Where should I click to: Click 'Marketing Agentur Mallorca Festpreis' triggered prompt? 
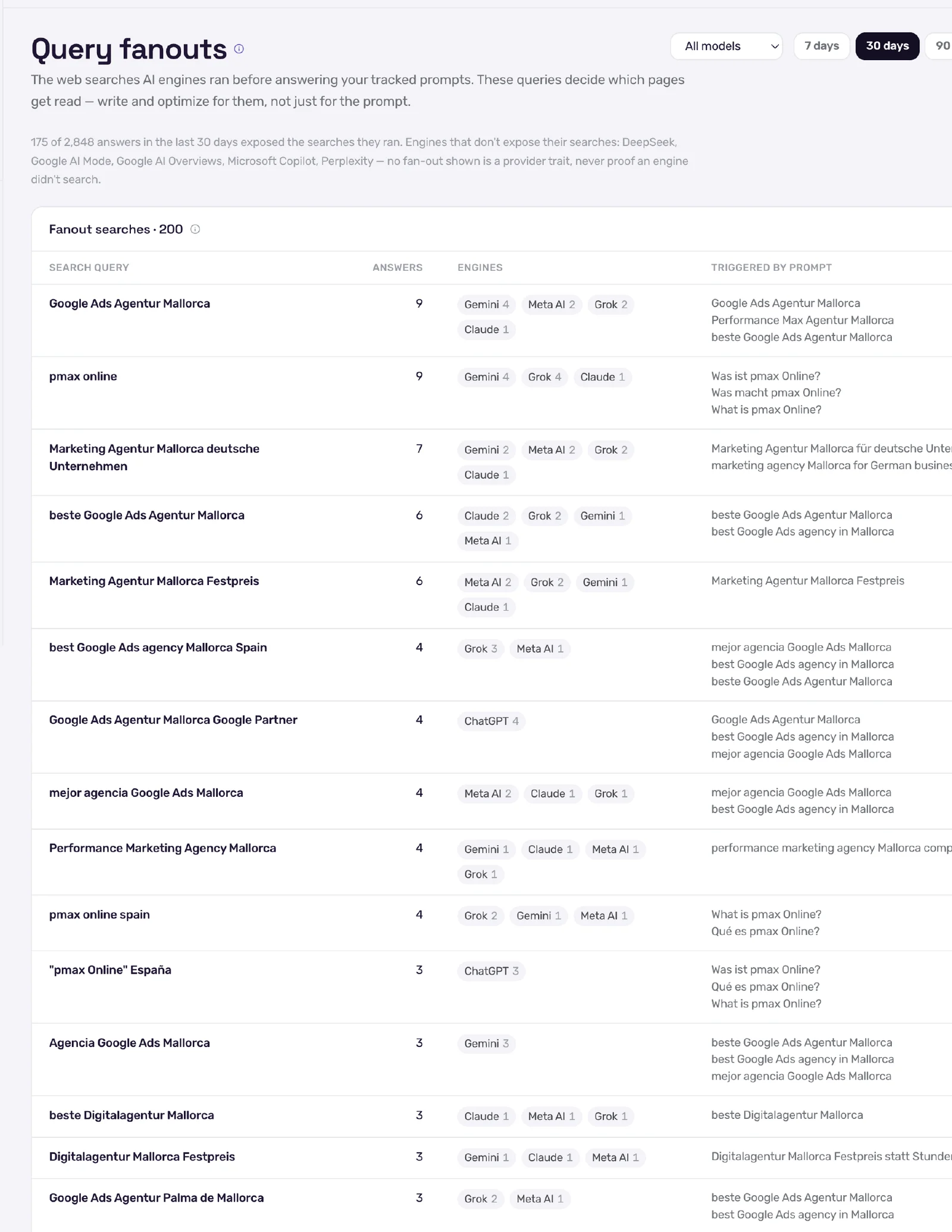(x=807, y=581)
